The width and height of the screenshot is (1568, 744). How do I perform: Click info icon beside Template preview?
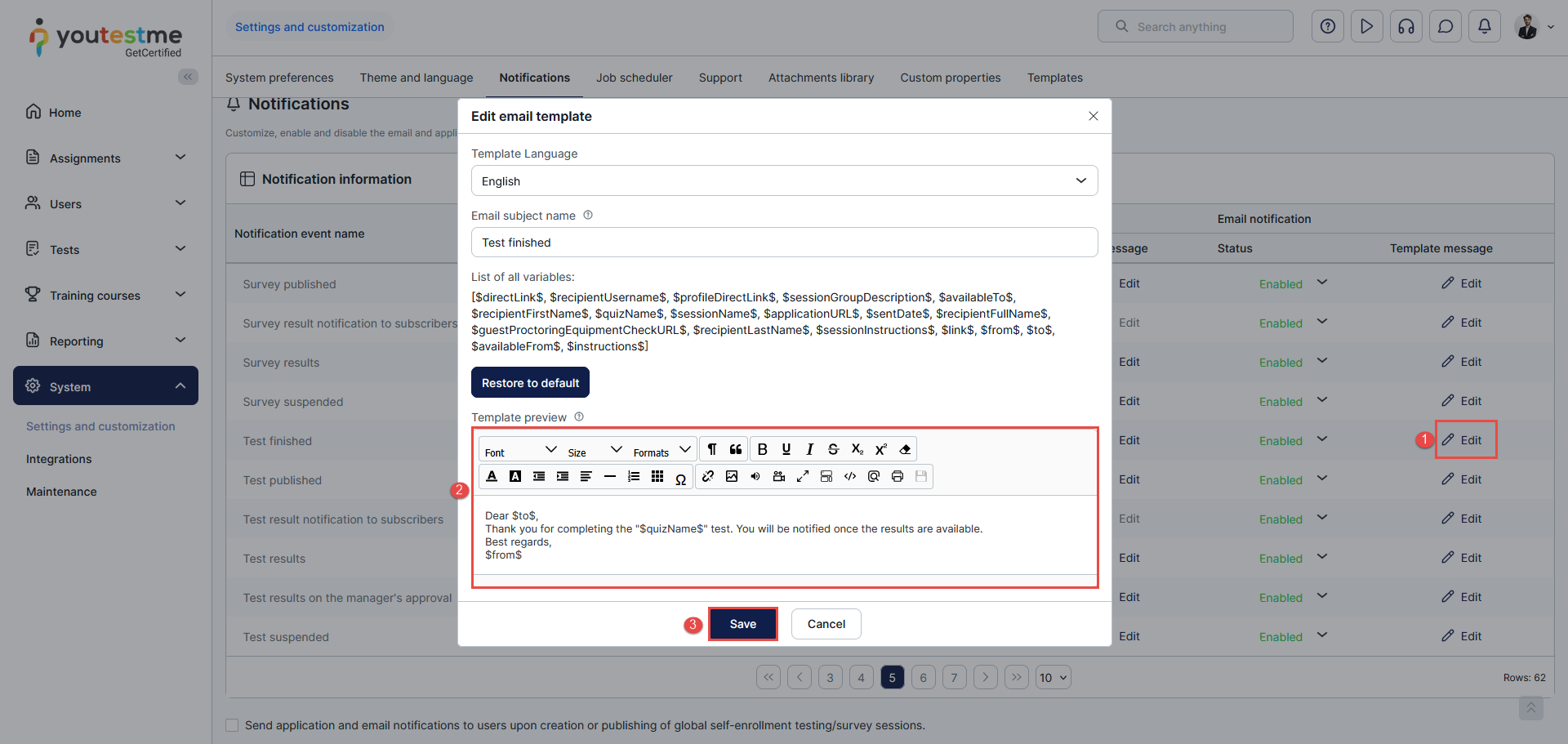579,417
